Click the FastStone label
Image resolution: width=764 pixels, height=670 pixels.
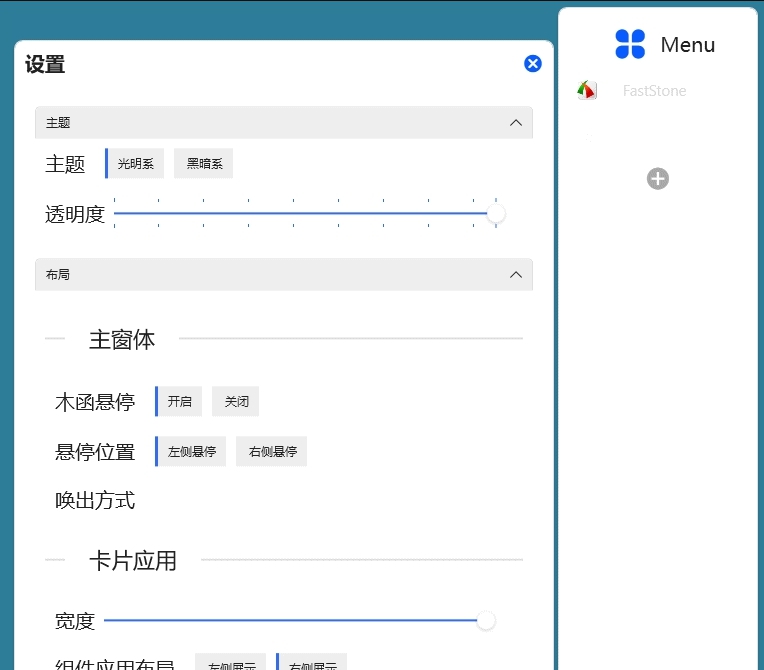pyautogui.click(x=654, y=91)
